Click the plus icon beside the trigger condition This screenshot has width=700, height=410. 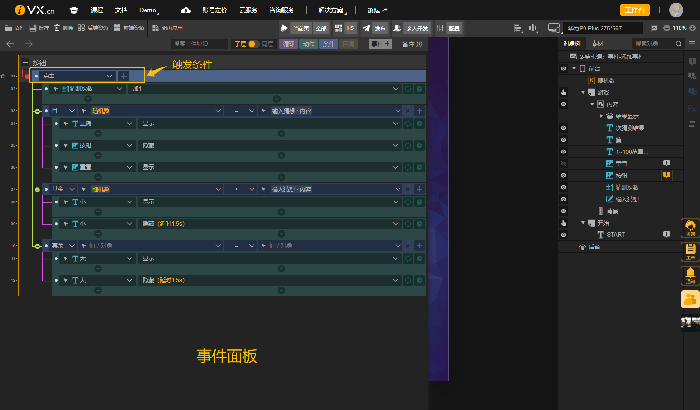(x=123, y=75)
